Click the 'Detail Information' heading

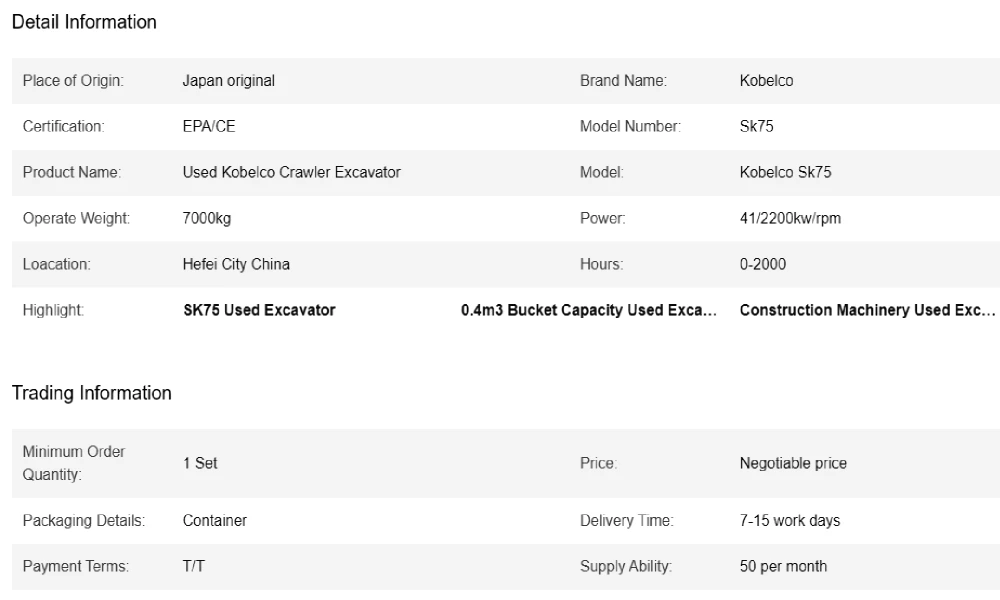[84, 22]
